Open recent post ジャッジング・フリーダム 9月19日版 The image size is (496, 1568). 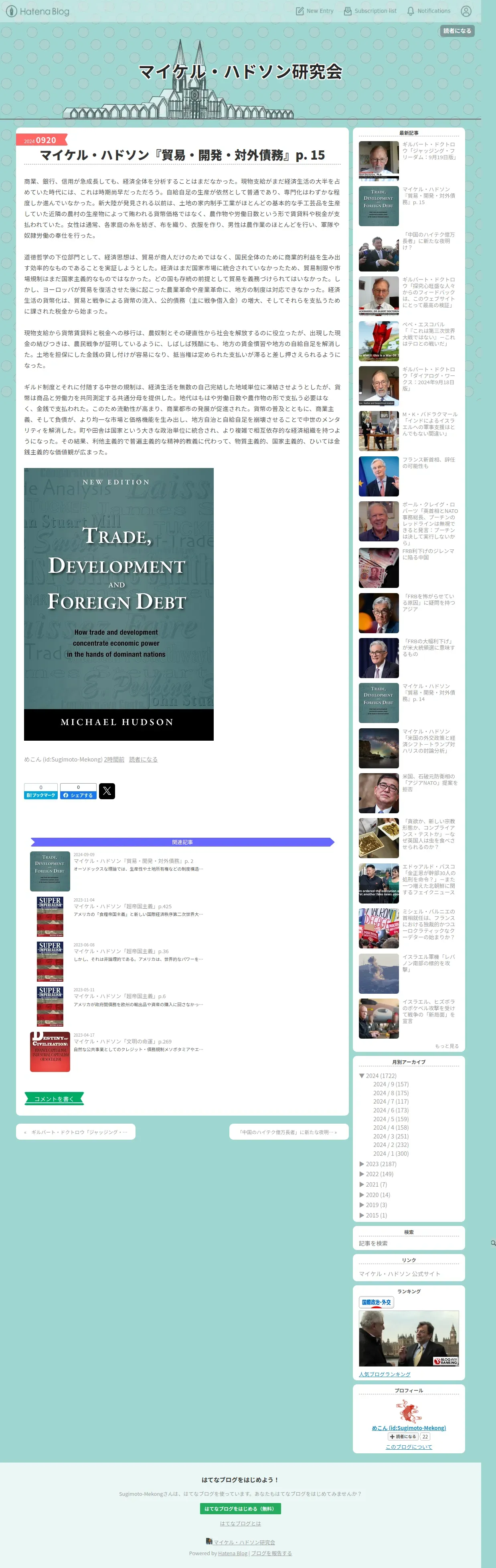click(x=429, y=151)
